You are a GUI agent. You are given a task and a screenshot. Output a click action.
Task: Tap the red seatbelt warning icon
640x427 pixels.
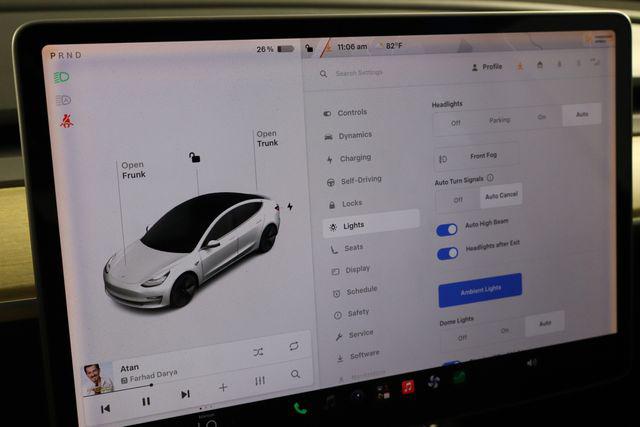[x=67, y=121]
